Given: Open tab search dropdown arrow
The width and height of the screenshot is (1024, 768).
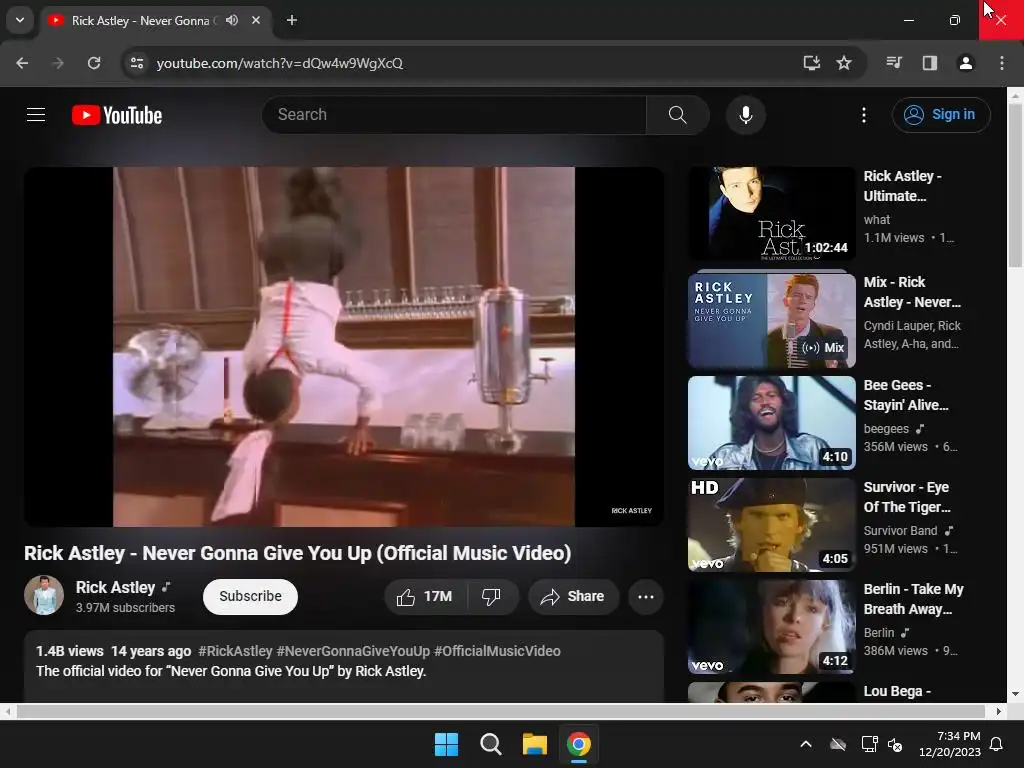Looking at the screenshot, I should coord(20,20).
